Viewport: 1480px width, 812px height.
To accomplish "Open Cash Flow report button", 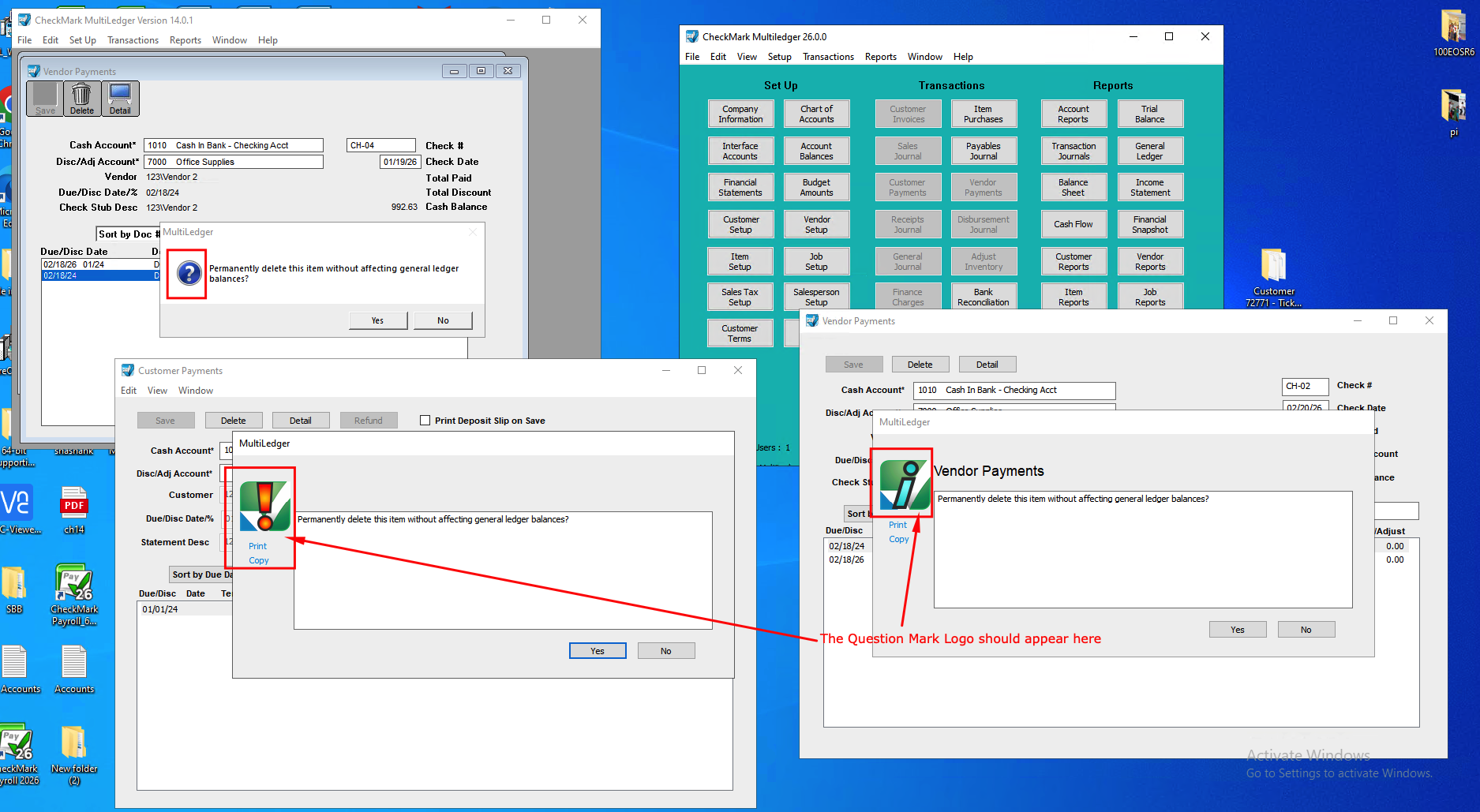I will click(x=1073, y=224).
